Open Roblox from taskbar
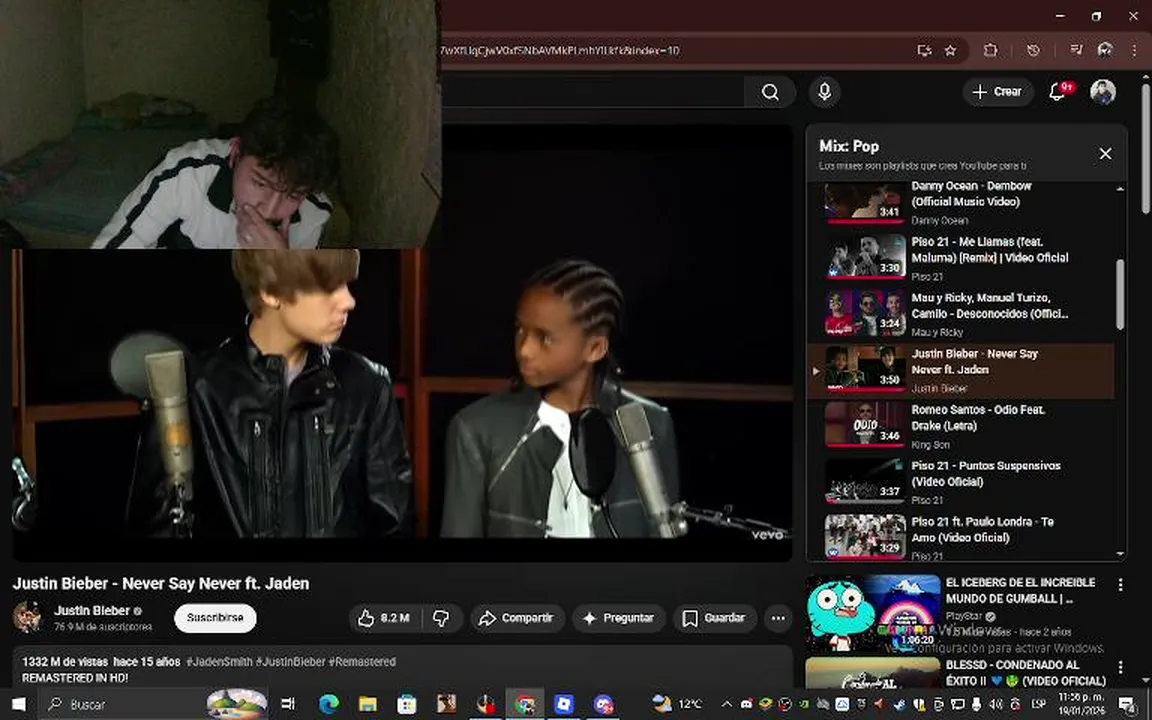The image size is (1152, 720). (x=564, y=704)
